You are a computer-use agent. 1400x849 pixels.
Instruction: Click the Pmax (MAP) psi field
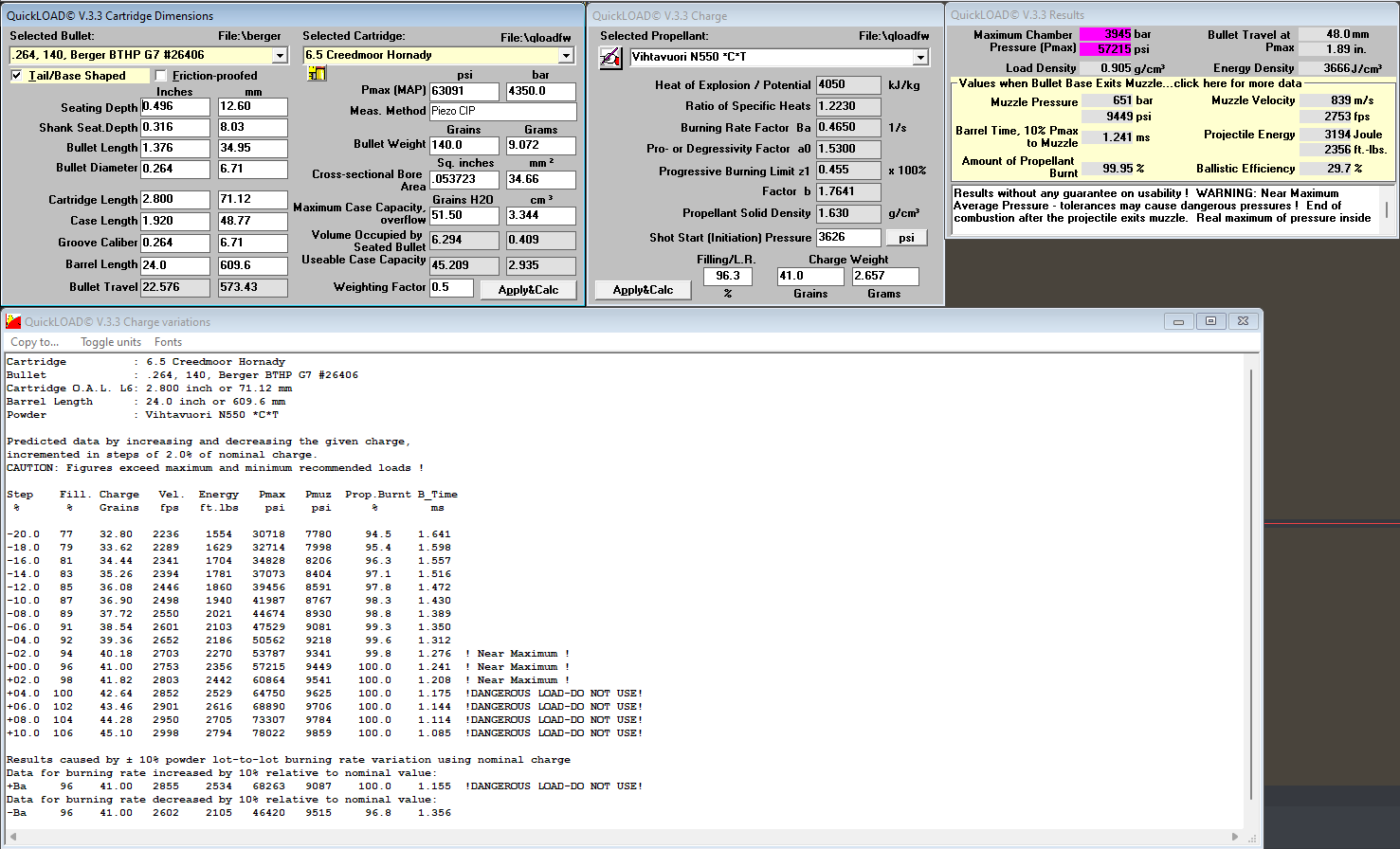pyautogui.click(x=464, y=91)
